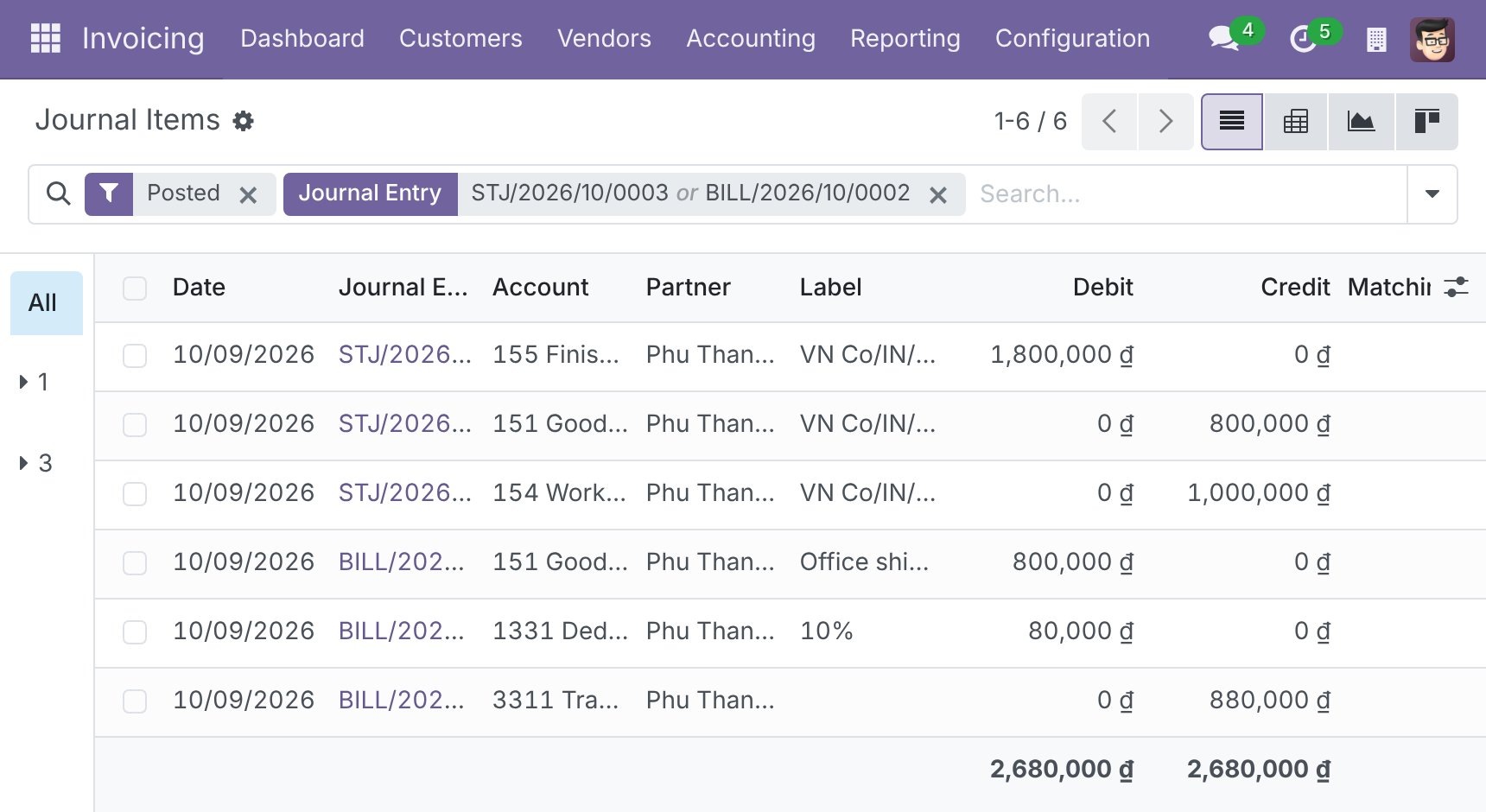Open the Reporting menu
This screenshot has width=1486, height=812.
(x=905, y=38)
